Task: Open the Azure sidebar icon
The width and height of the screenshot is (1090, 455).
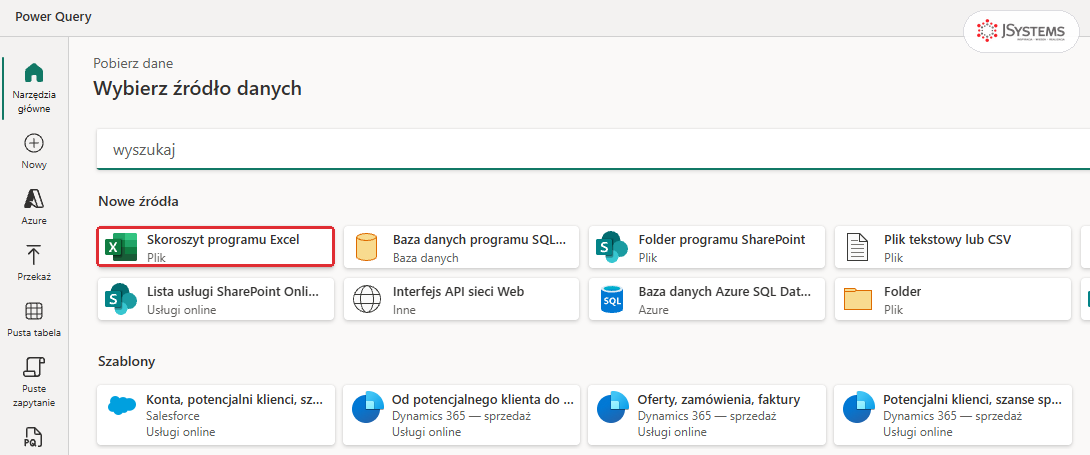Action: (x=34, y=199)
